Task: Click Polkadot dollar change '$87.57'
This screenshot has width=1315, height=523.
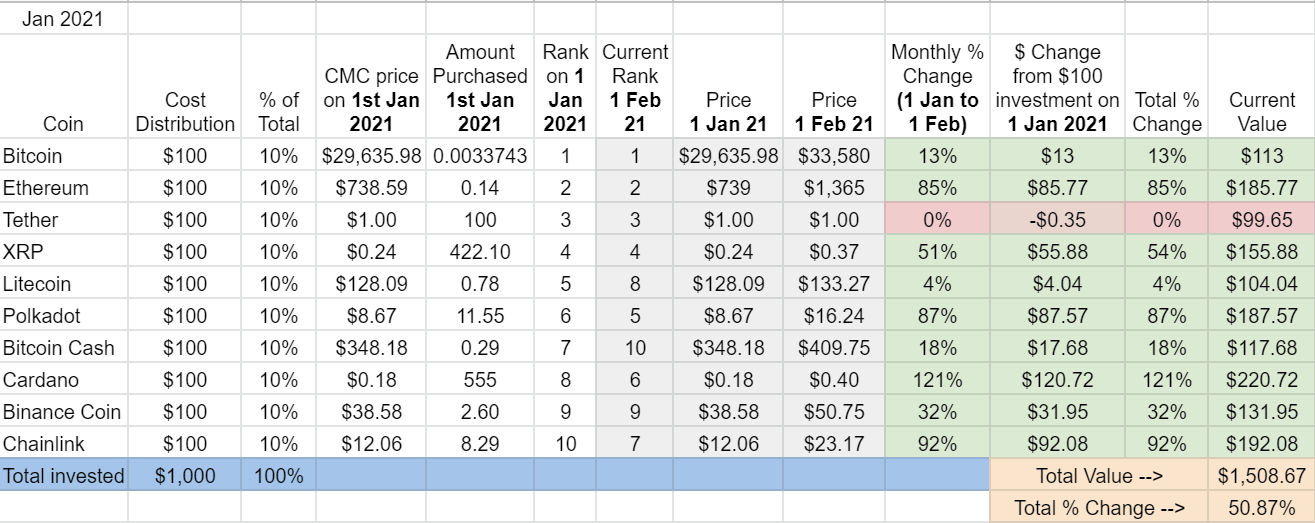Action: [x=1057, y=315]
